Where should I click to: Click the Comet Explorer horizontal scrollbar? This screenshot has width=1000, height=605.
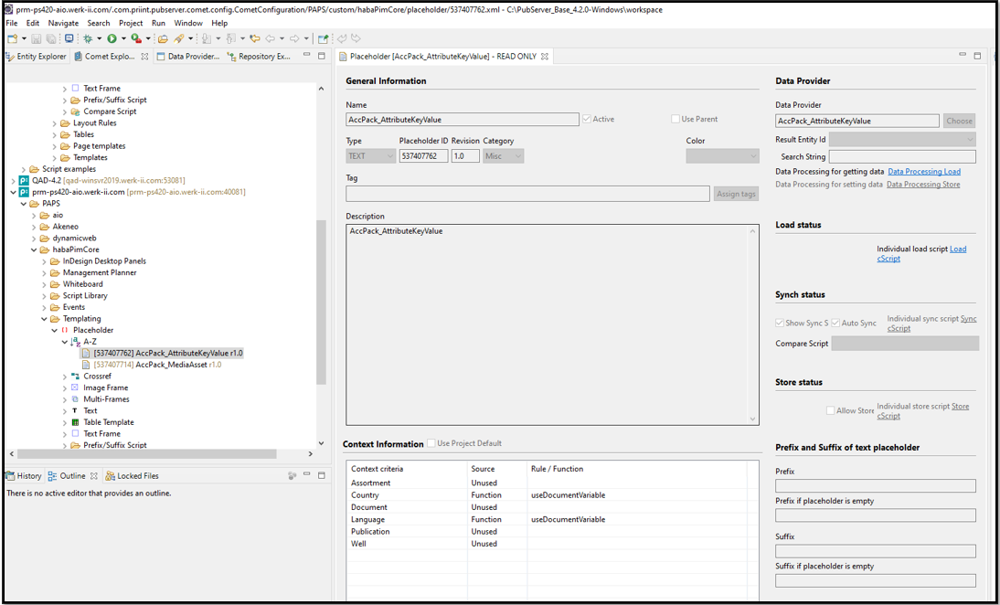[x=146, y=454]
